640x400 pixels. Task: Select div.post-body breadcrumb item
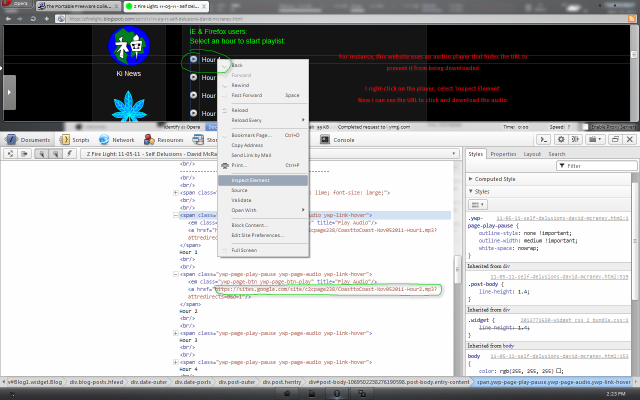click(x=389, y=382)
